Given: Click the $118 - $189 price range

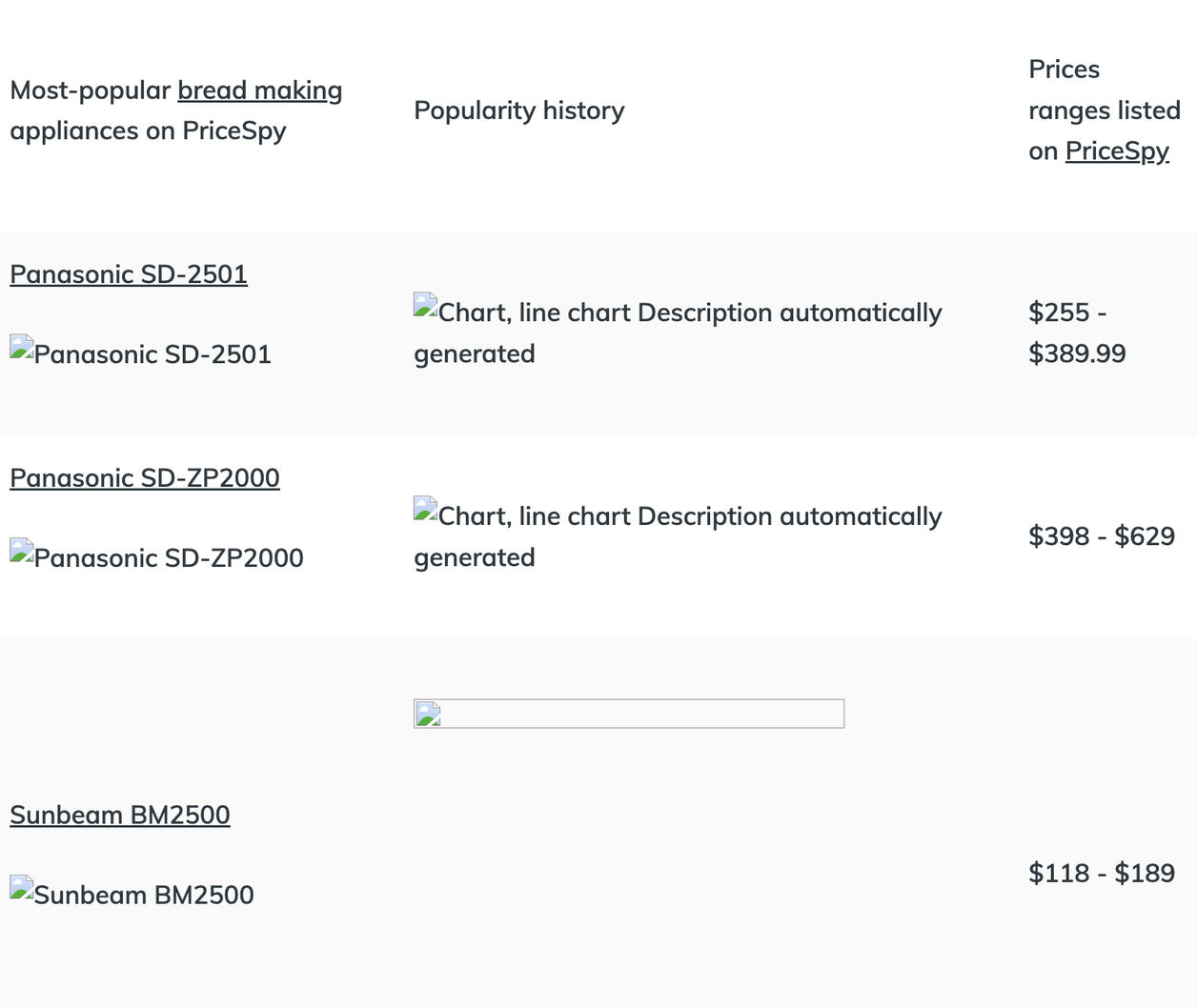Looking at the screenshot, I should click(1102, 874).
